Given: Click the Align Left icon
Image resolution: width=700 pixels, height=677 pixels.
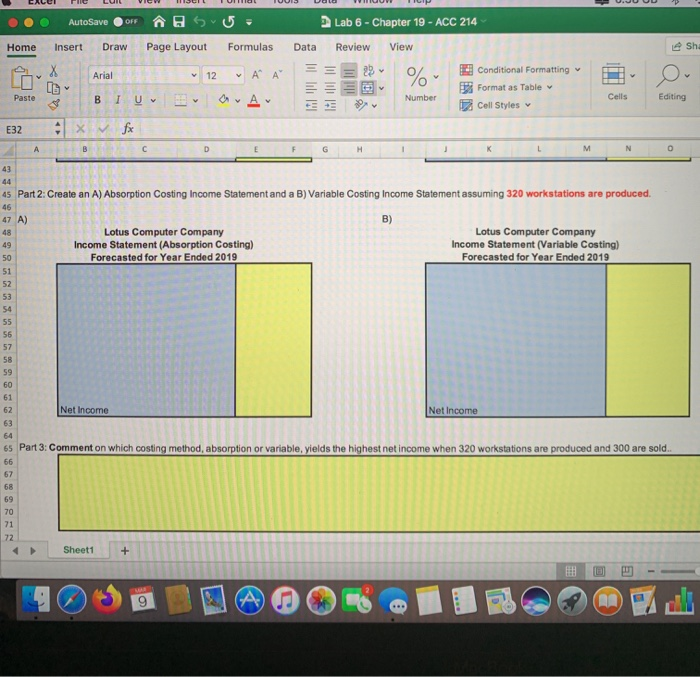Looking at the screenshot, I should click(311, 88).
